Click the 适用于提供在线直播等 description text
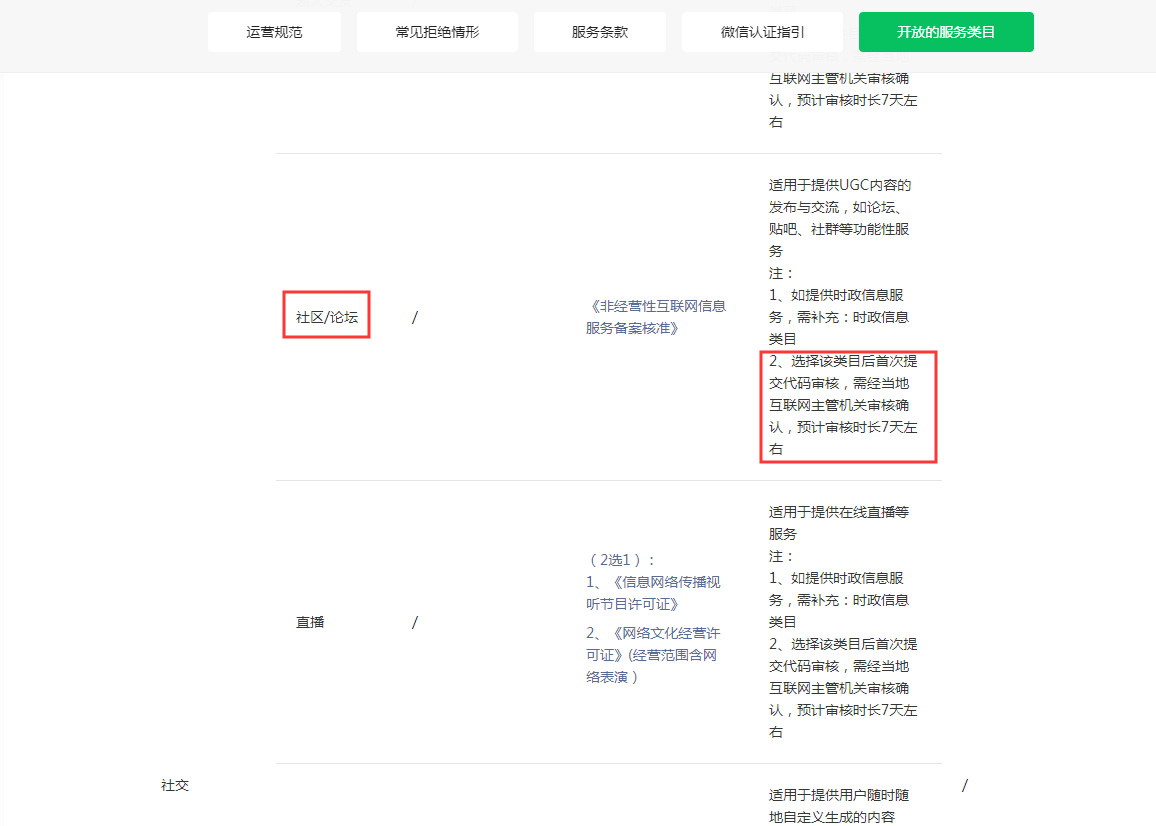 (839, 512)
